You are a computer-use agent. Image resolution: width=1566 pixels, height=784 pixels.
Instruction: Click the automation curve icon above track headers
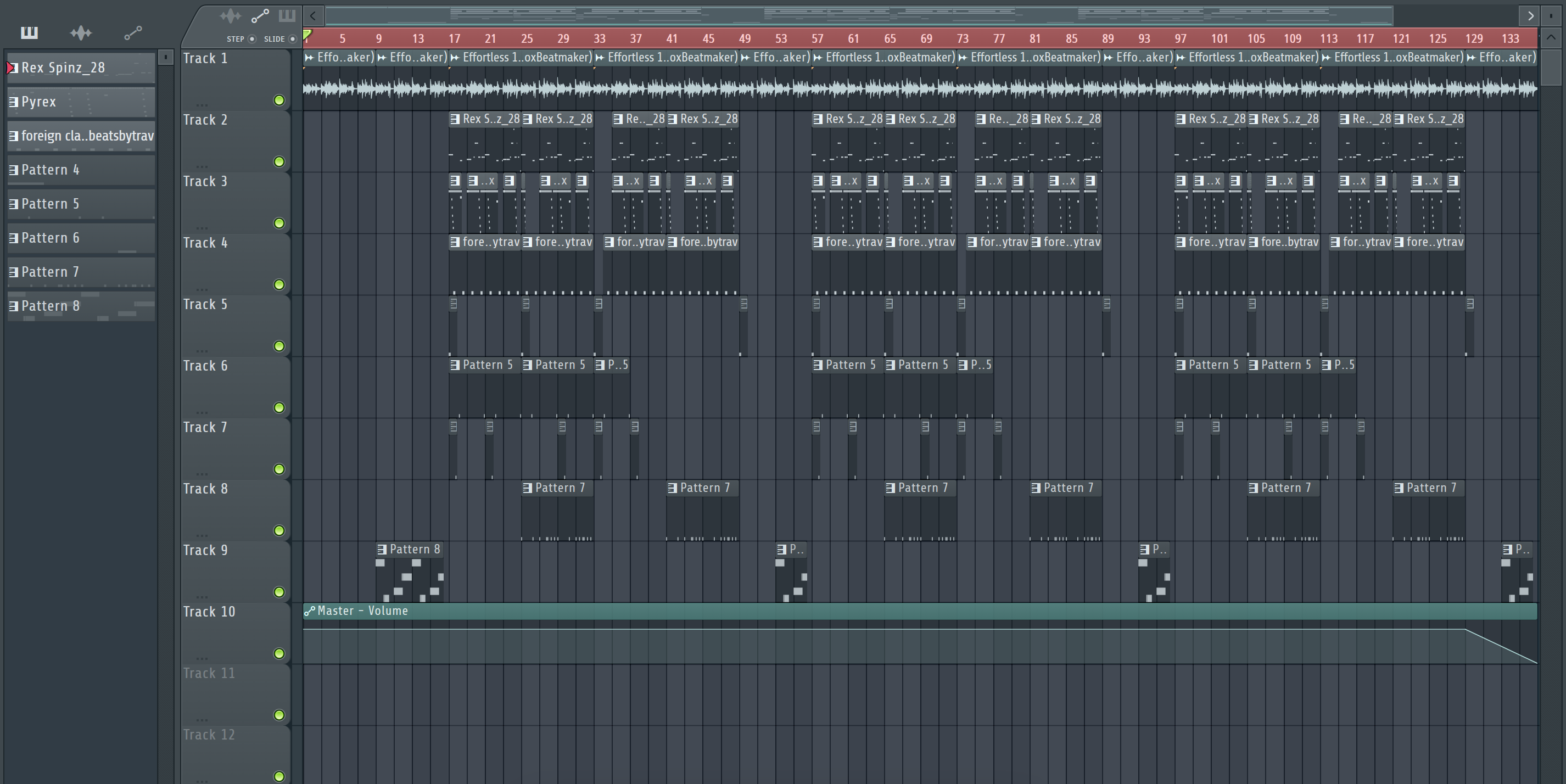260,16
